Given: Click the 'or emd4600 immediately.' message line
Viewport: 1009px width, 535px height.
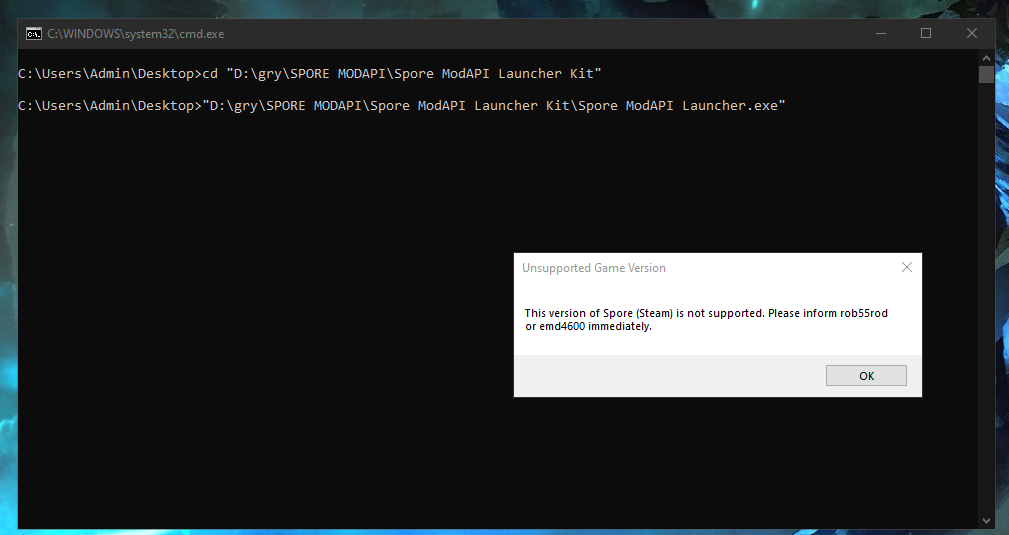Looking at the screenshot, I should point(588,326).
